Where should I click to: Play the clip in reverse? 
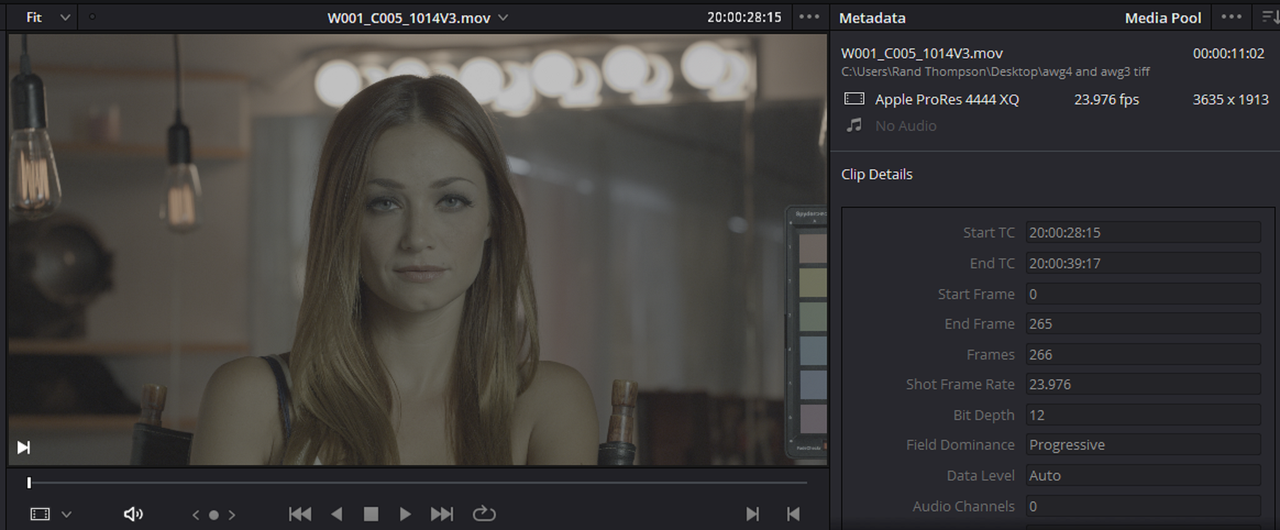click(x=337, y=514)
